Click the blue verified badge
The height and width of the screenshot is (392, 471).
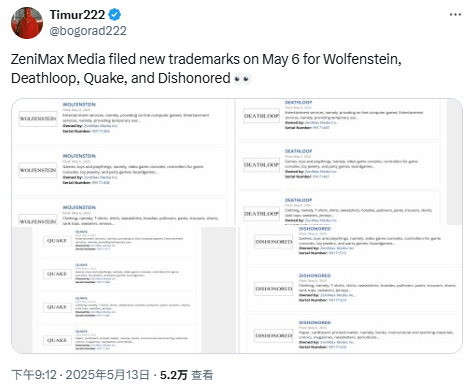[115, 15]
